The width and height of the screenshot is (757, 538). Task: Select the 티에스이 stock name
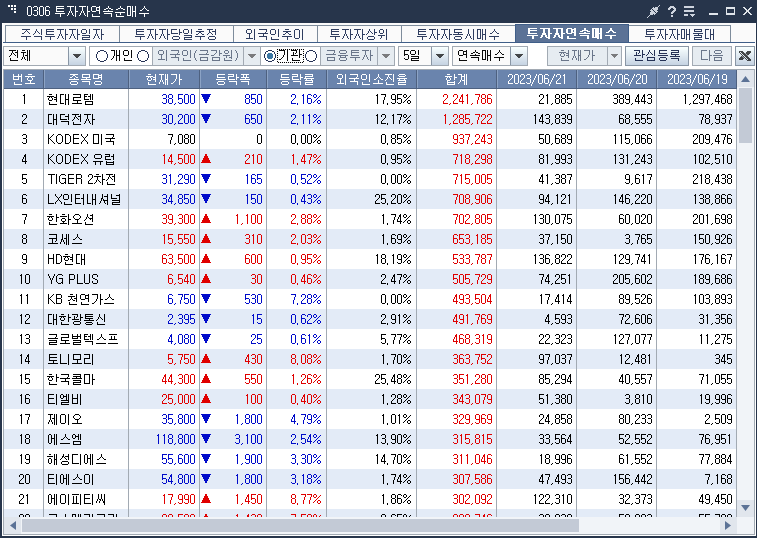[x=70, y=479]
